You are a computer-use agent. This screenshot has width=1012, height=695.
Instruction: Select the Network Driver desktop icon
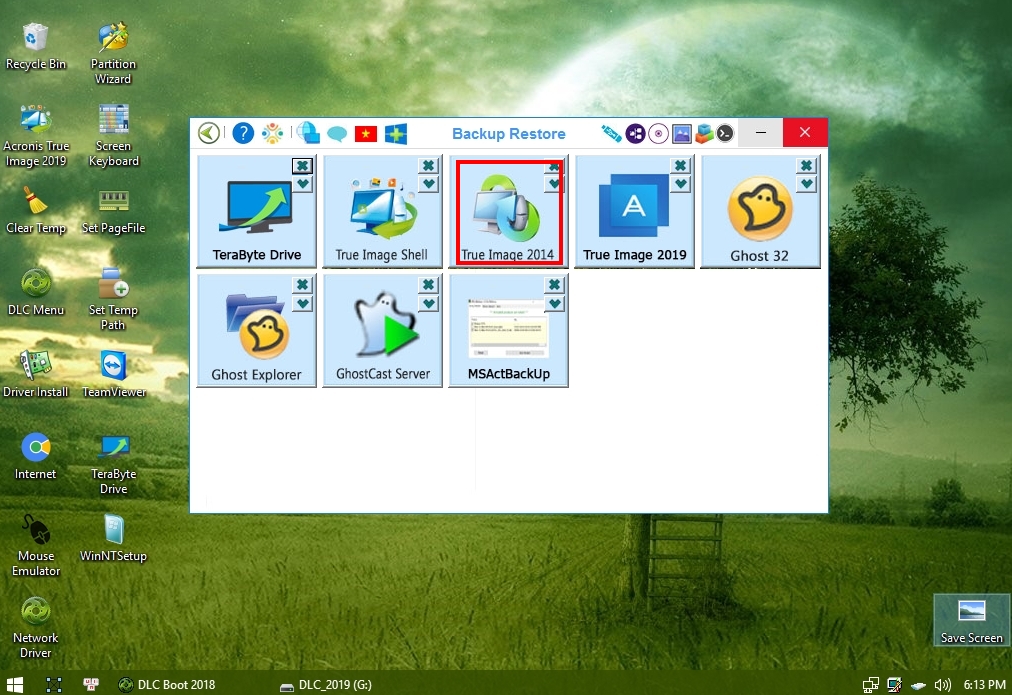[x=35, y=627]
